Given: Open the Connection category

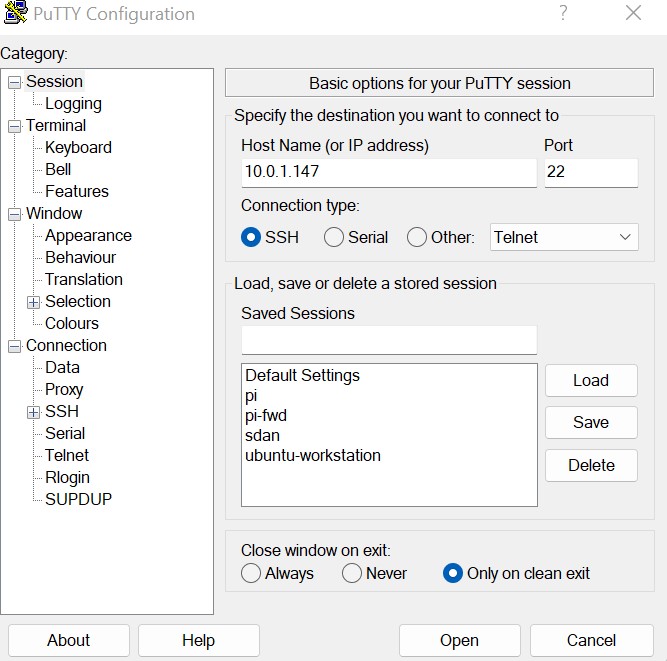Looking at the screenshot, I should [x=66, y=345].
